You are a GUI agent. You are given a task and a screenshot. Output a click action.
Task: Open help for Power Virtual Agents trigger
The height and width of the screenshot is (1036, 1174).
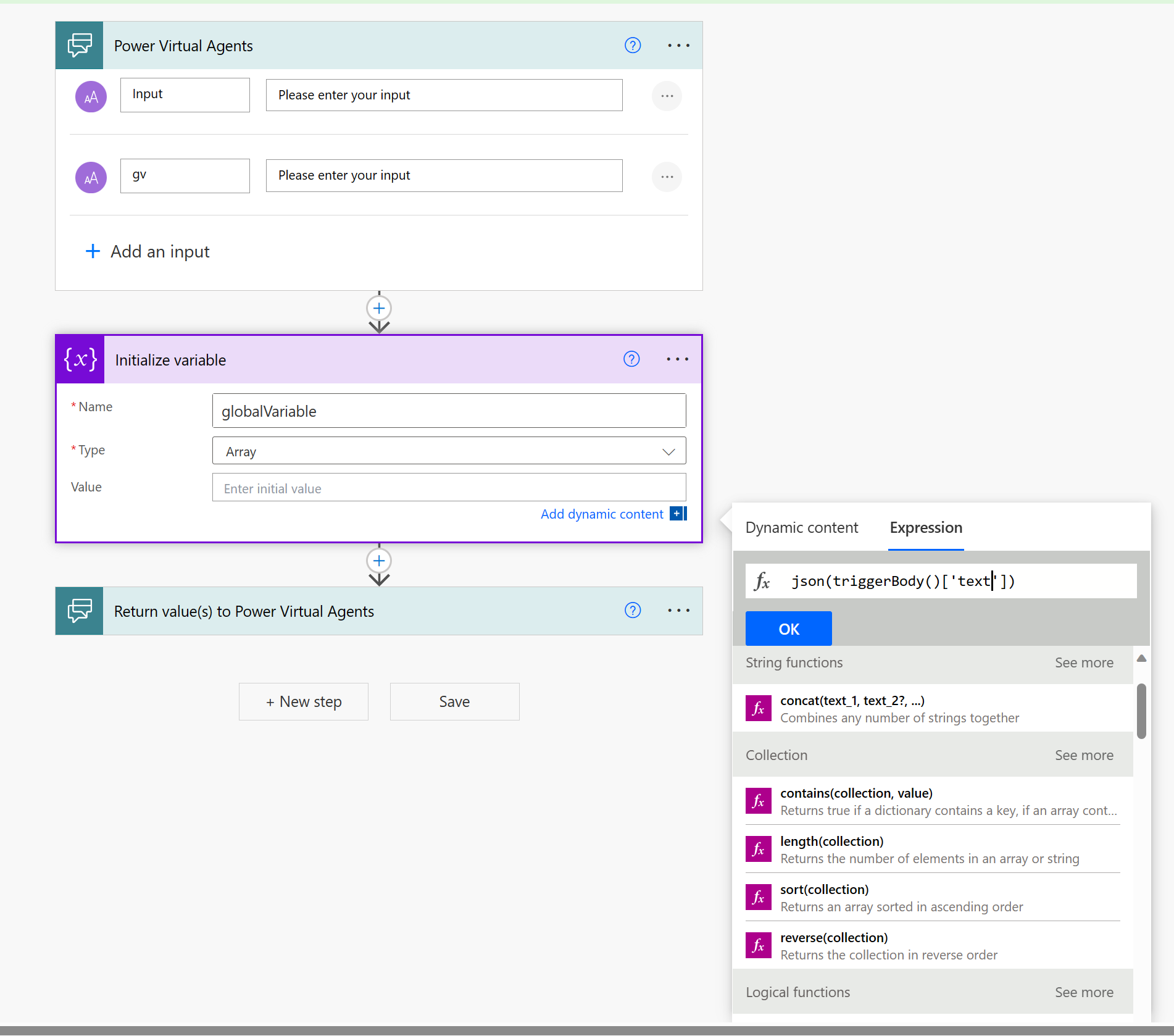pyautogui.click(x=633, y=46)
